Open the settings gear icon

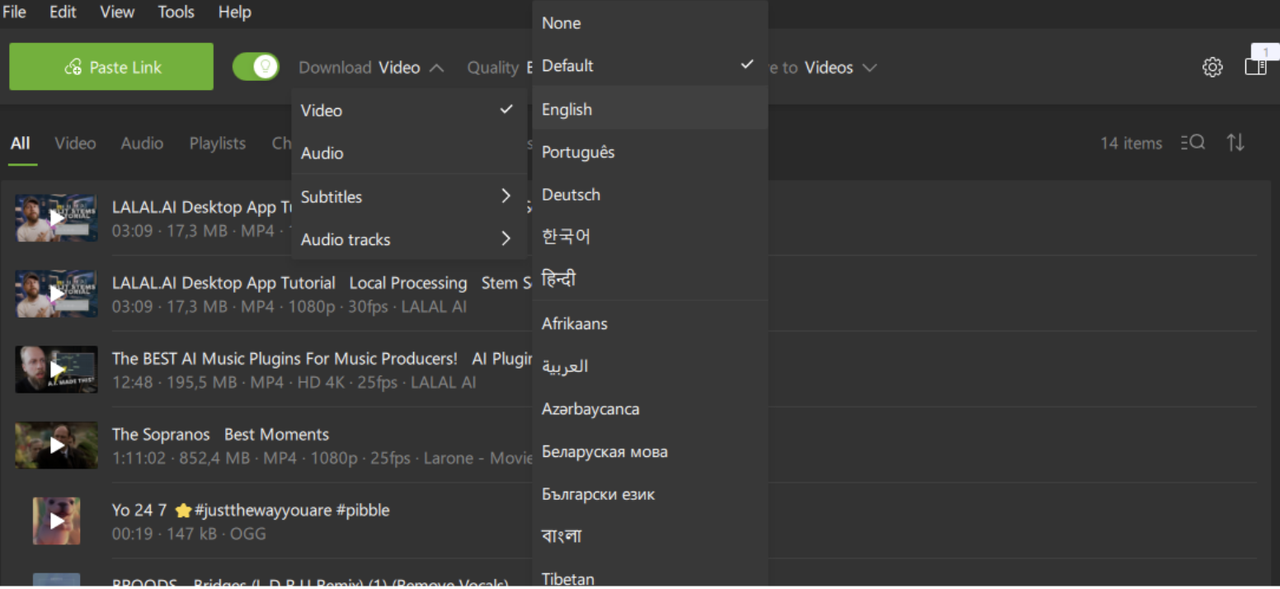point(1212,67)
